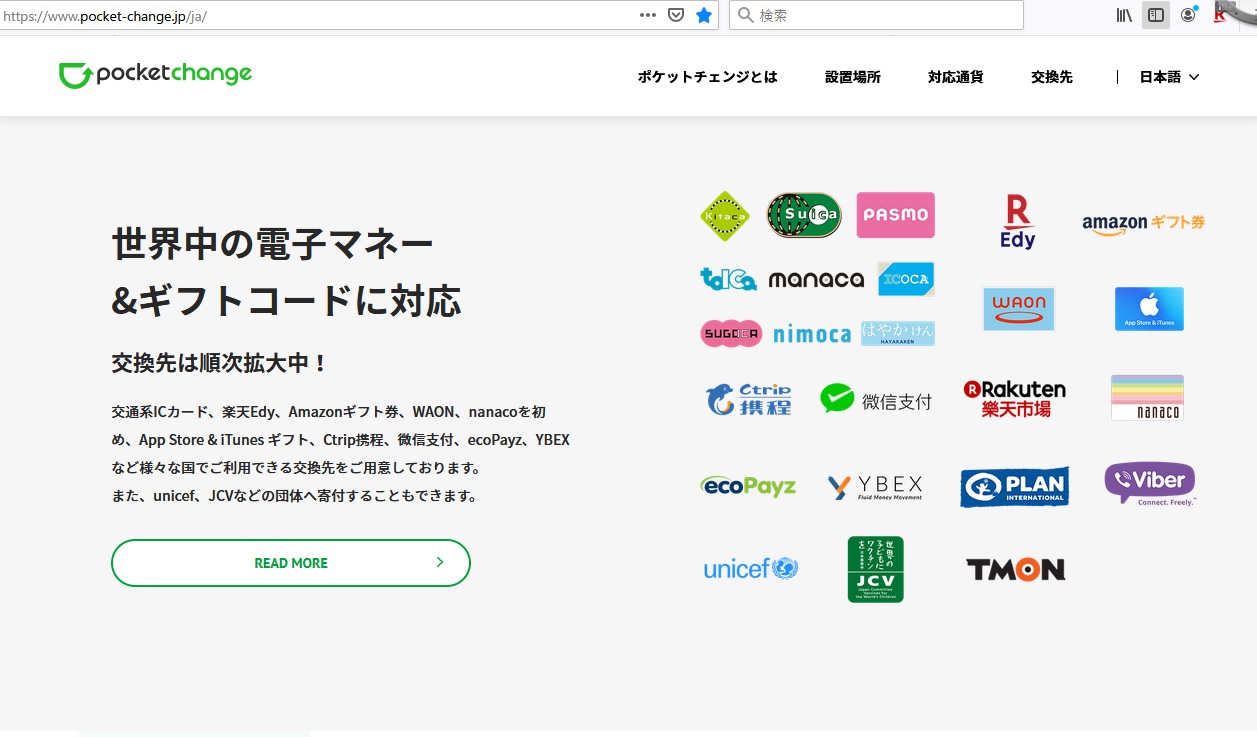Click the SUGOCA logo
Viewport: 1257px width, 737px height.
pos(731,333)
